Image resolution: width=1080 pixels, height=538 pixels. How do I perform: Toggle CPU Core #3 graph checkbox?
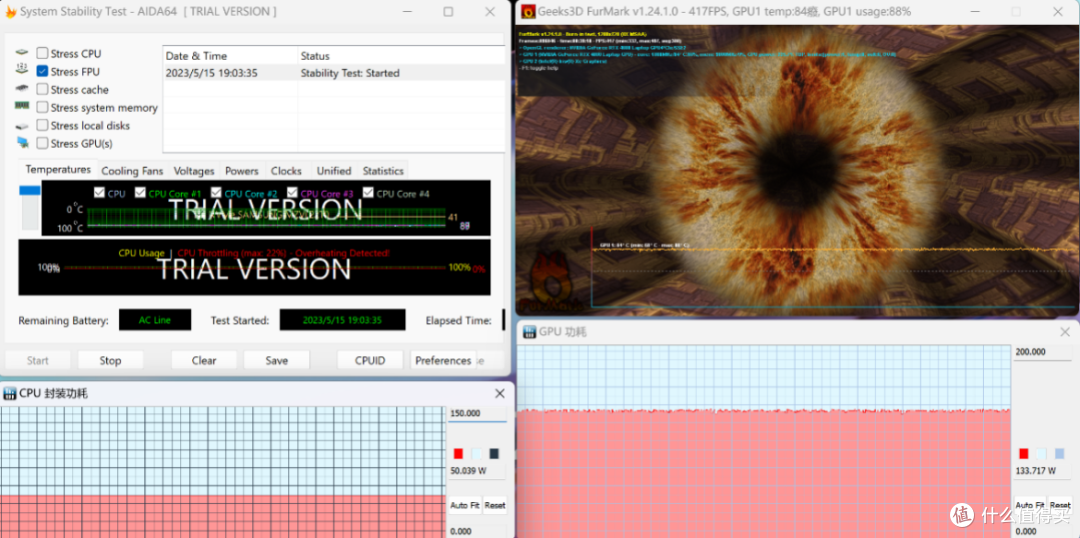(x=292, y=193)
